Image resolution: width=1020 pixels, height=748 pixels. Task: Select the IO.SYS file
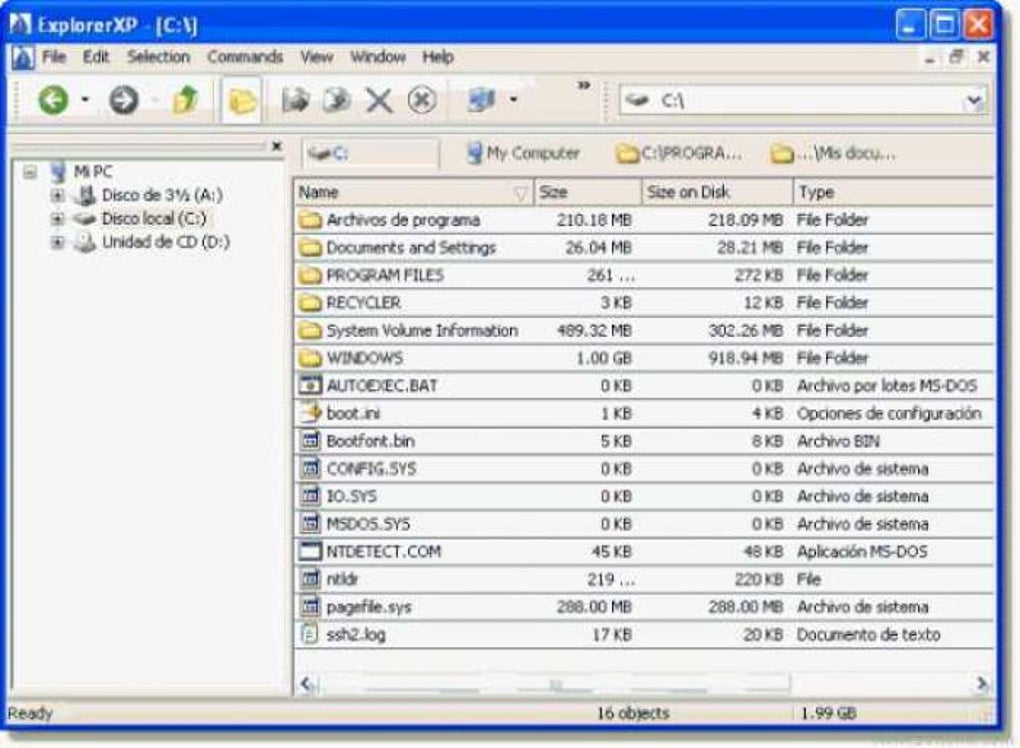(x=351, y=497)
